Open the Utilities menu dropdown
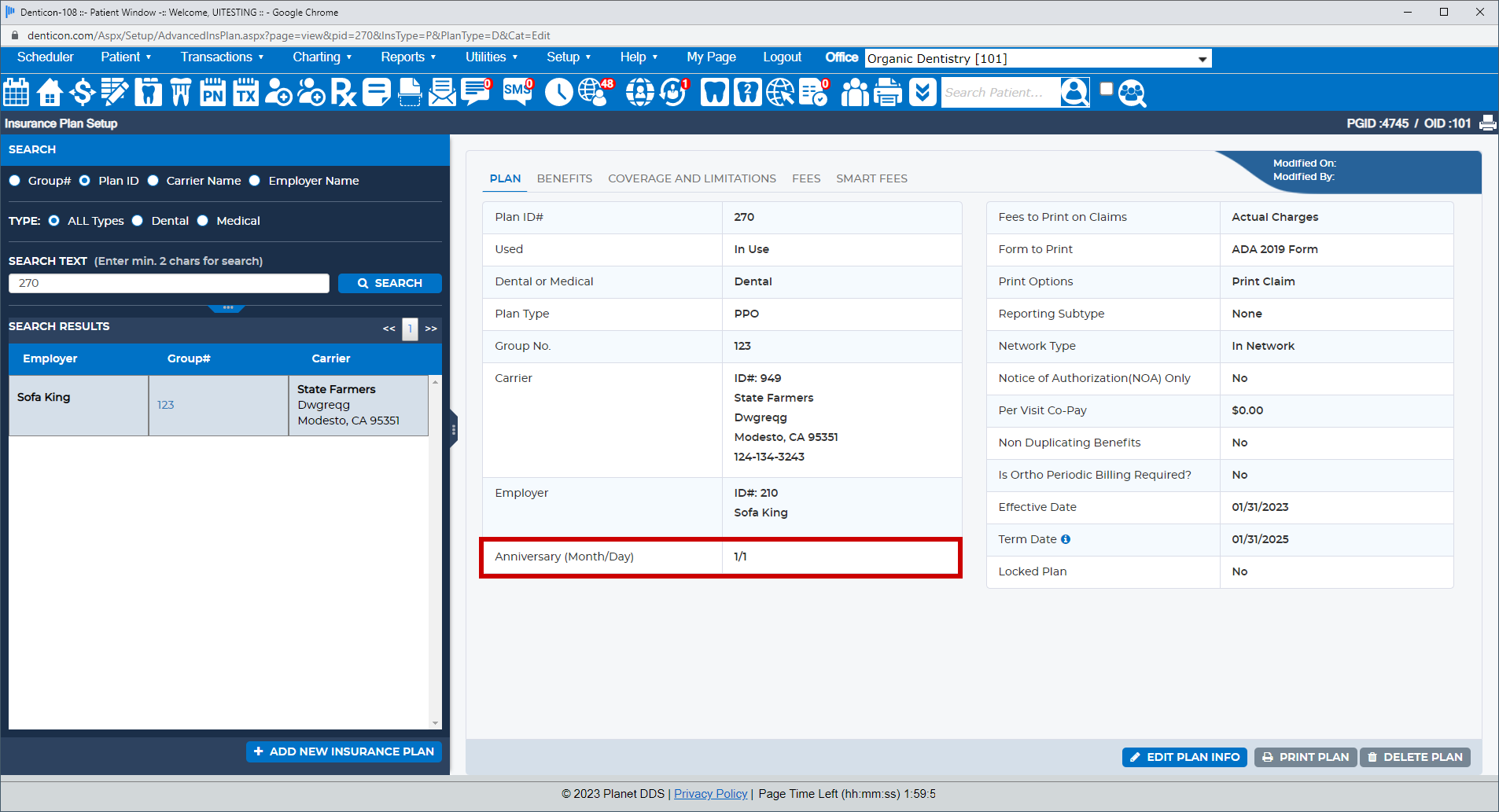The image size is (1499, 812). pos(492,57)
